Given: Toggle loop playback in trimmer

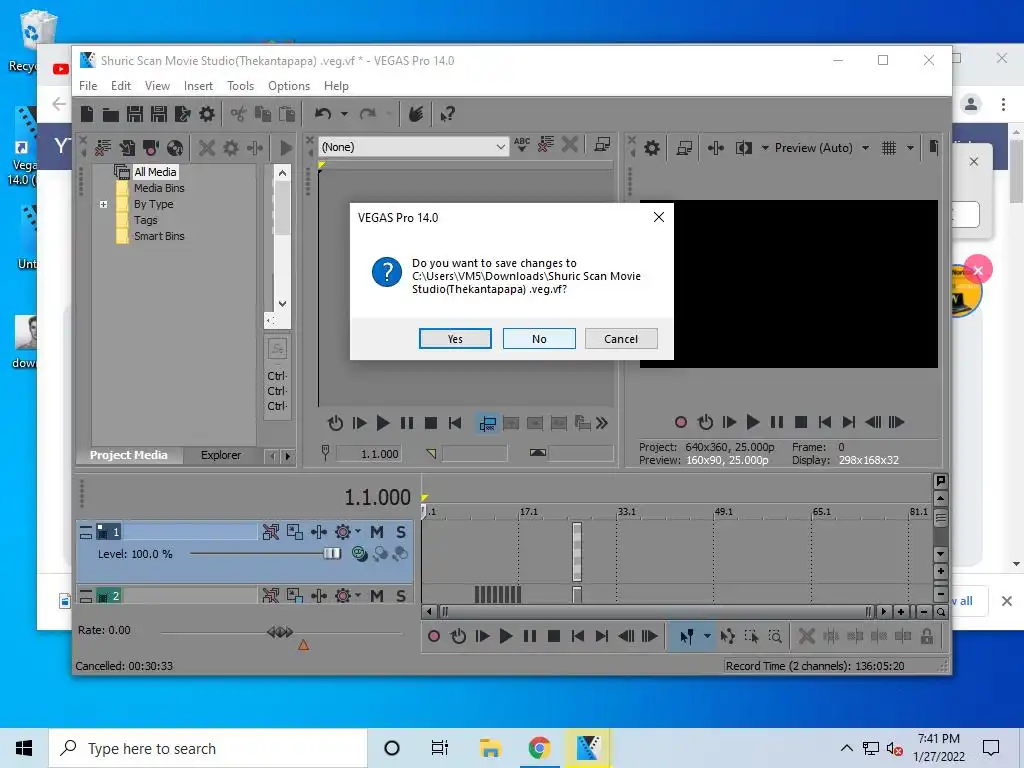Looking at the screenshot, I should (335, 423).
